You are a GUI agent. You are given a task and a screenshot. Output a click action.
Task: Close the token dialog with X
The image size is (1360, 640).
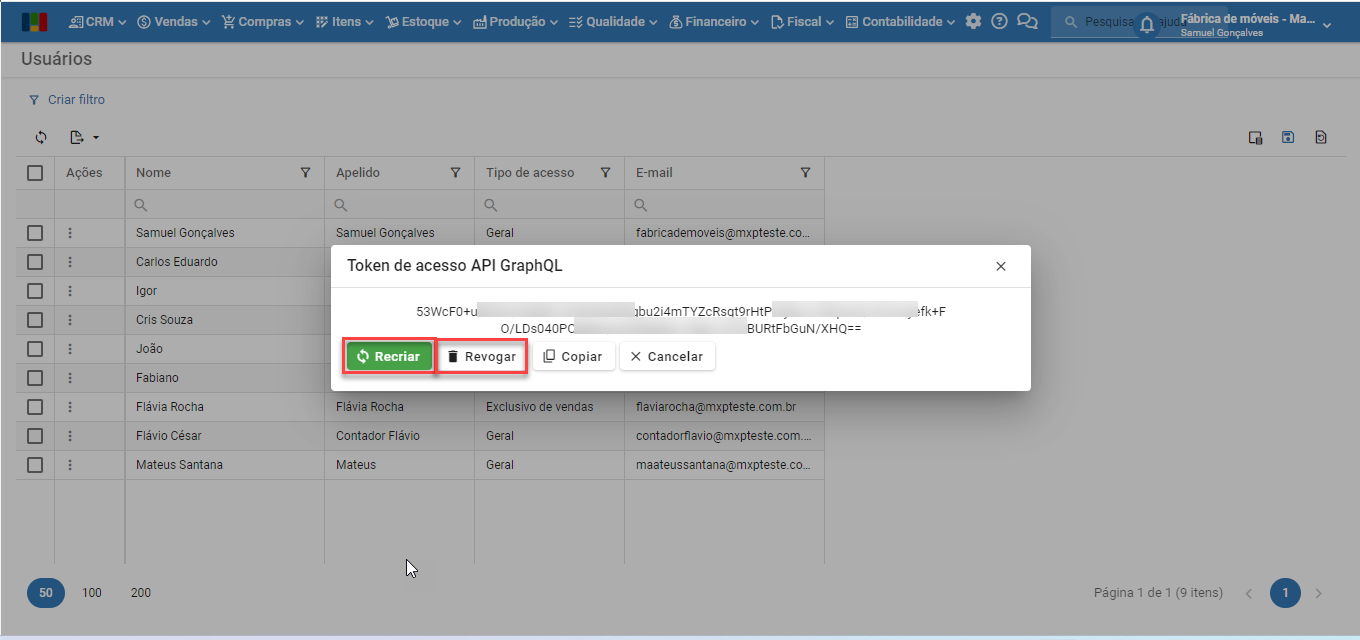[1001, 266]
